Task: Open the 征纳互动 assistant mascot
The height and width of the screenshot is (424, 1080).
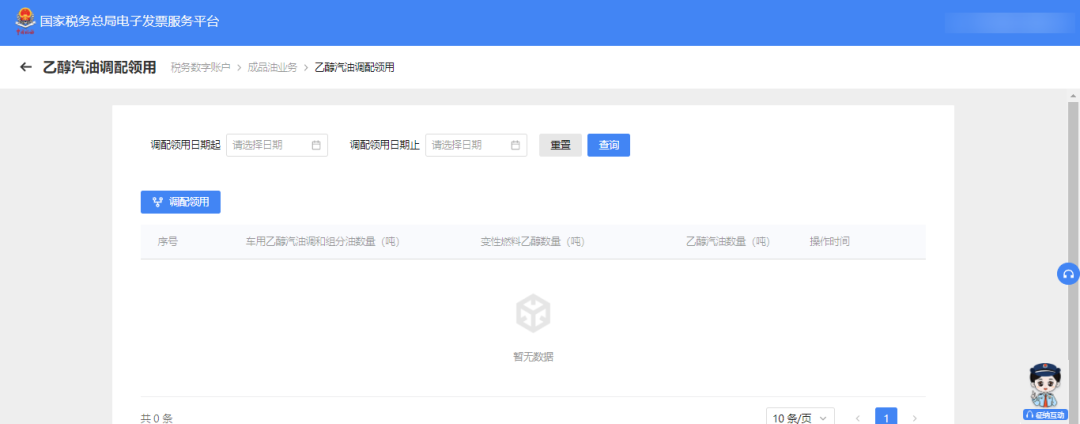Action: (x=1046, y=391)
